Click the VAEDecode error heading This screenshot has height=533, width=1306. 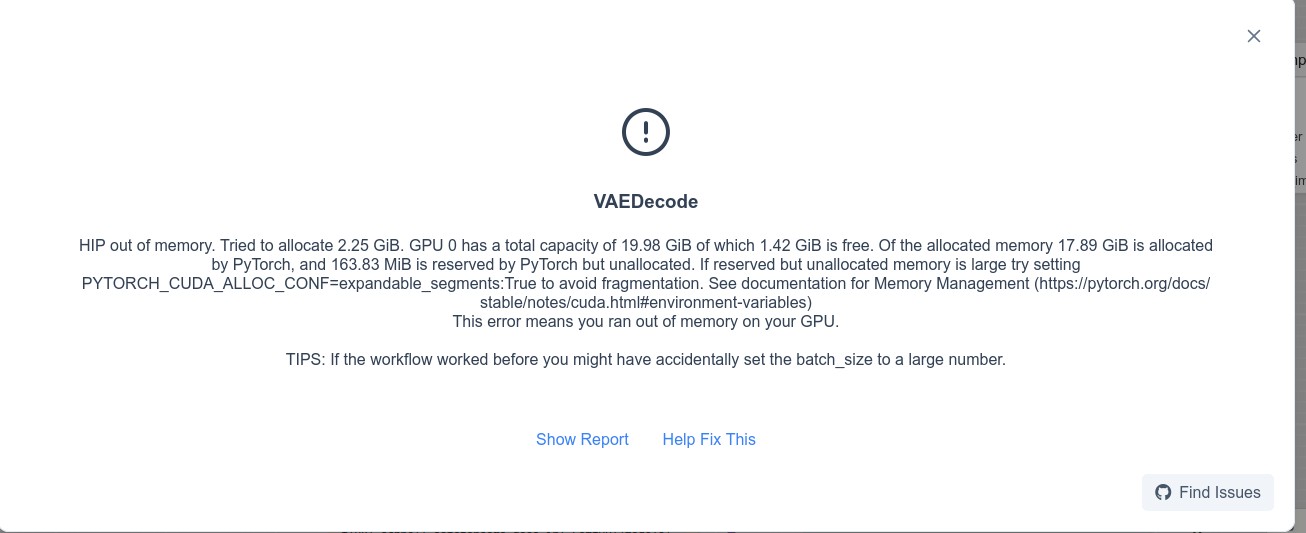pos(646,201)
